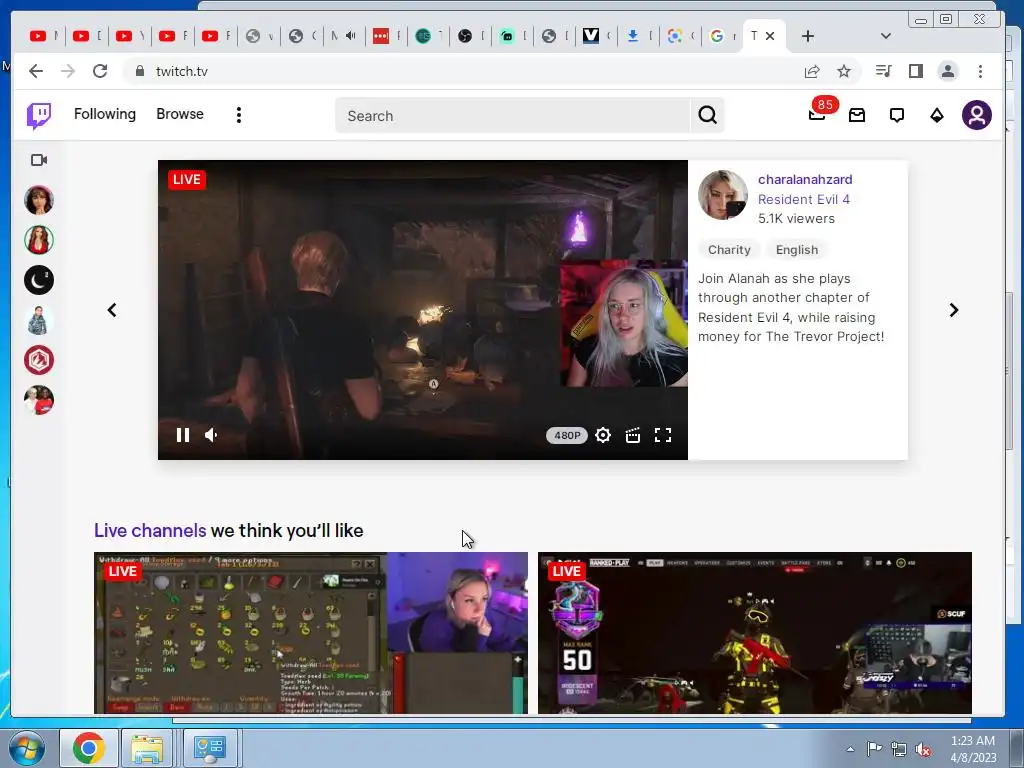1024x768 pixels.
Task: Open the red hexagon logo channel avatar
Action: [x=39, y=360]
